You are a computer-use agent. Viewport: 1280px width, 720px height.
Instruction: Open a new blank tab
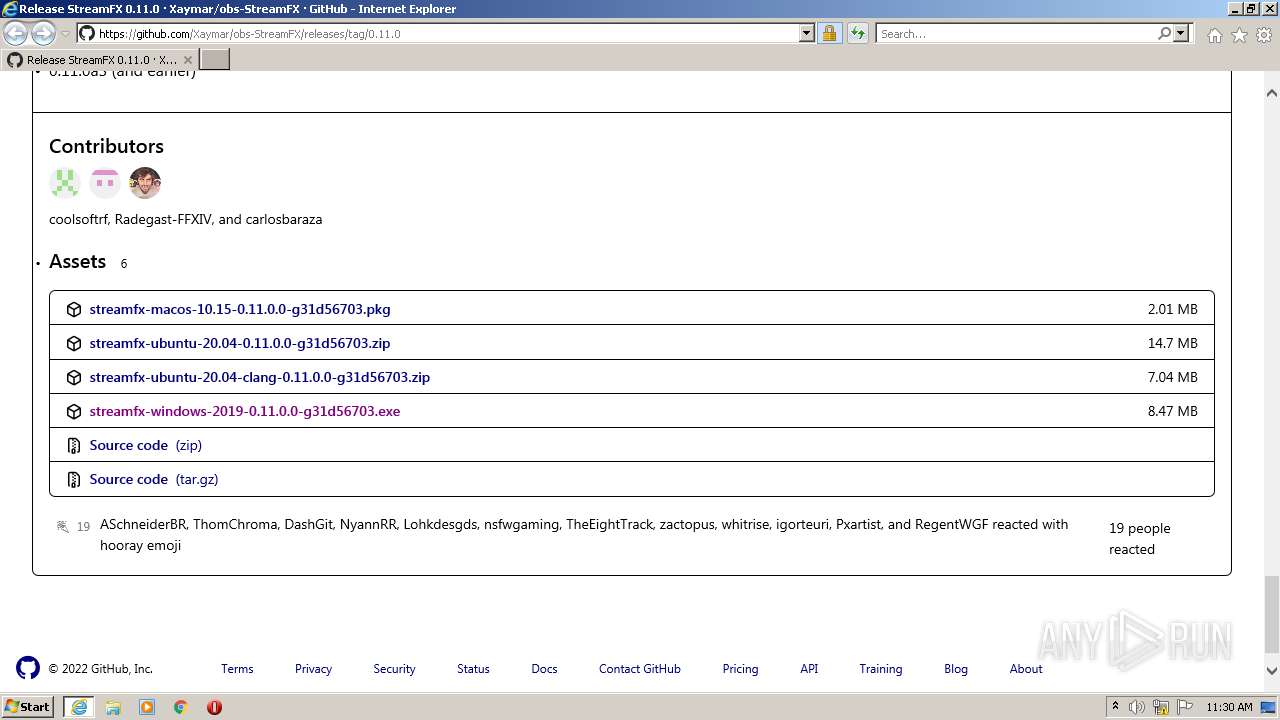click(215, 60)
